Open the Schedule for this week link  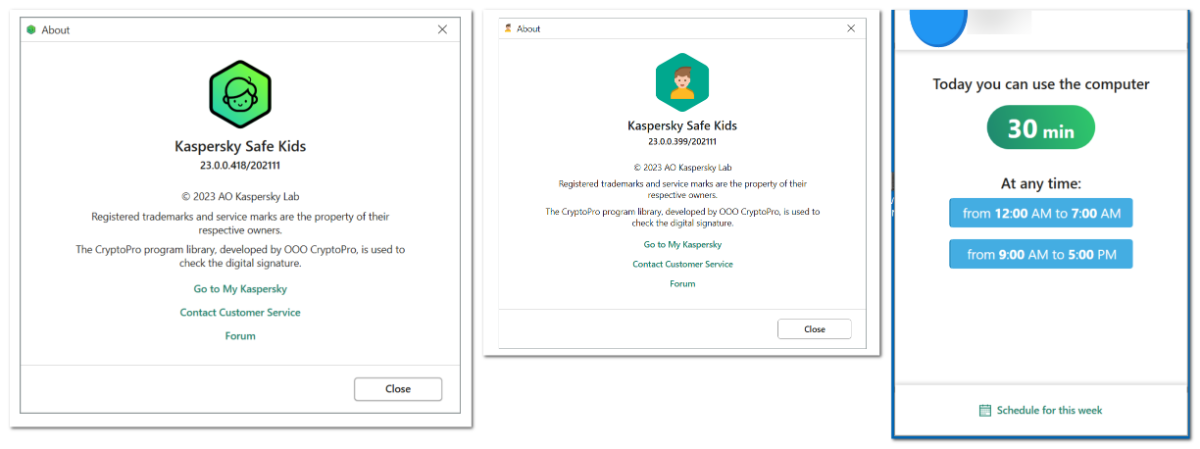[x=1049, y=410]
